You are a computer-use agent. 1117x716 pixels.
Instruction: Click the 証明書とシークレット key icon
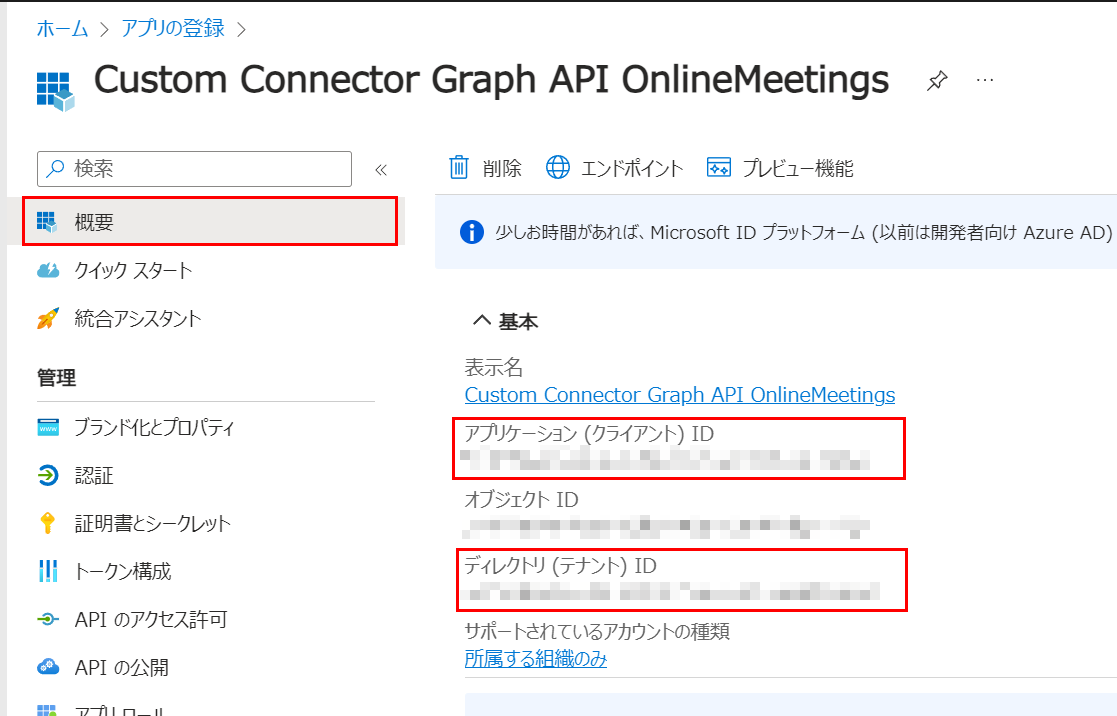click(x=48, y=523)
